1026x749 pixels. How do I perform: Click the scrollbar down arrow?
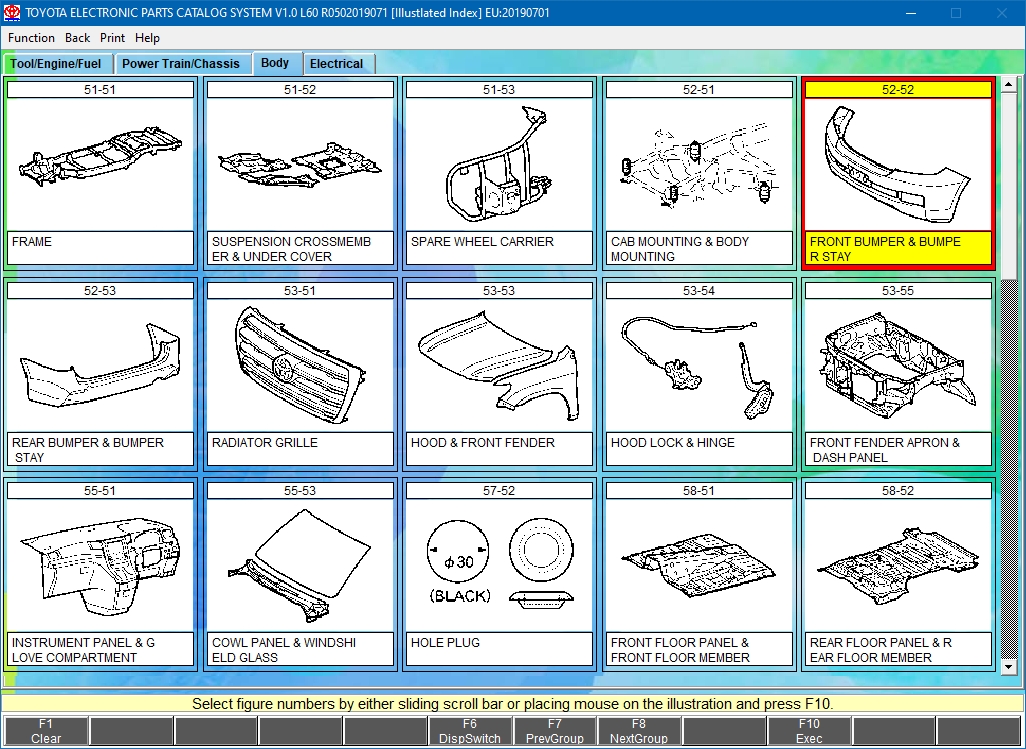tap(1008, 667)
